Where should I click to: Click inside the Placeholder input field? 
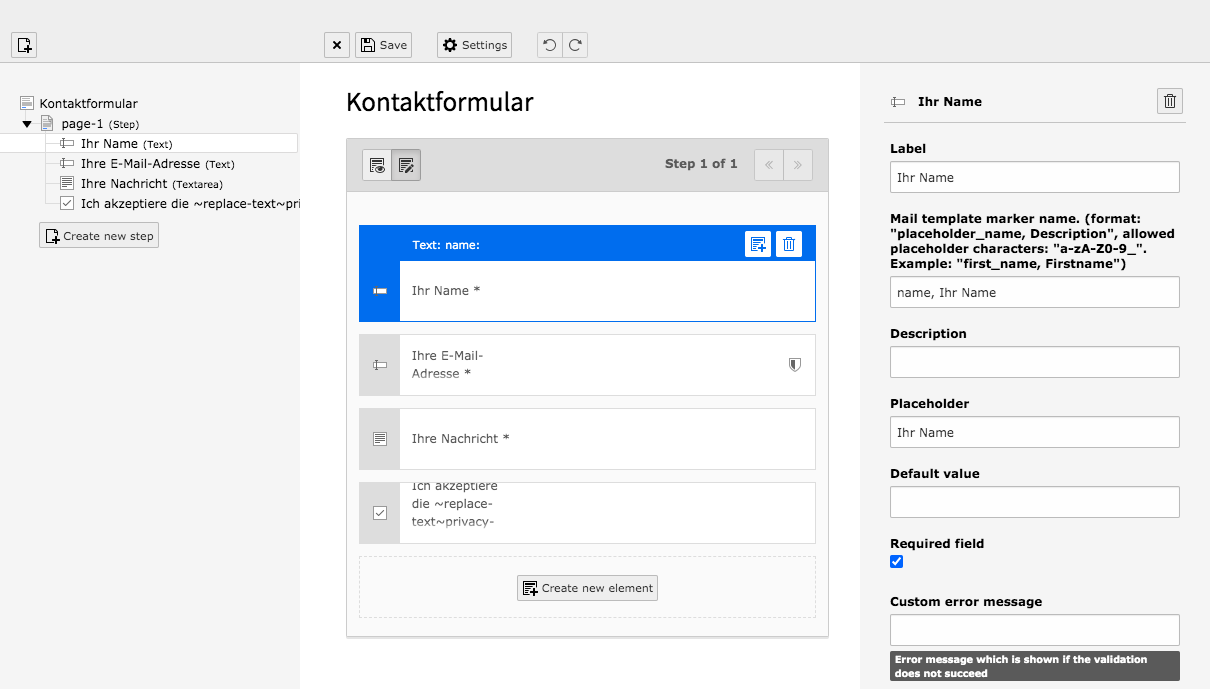1034,432
